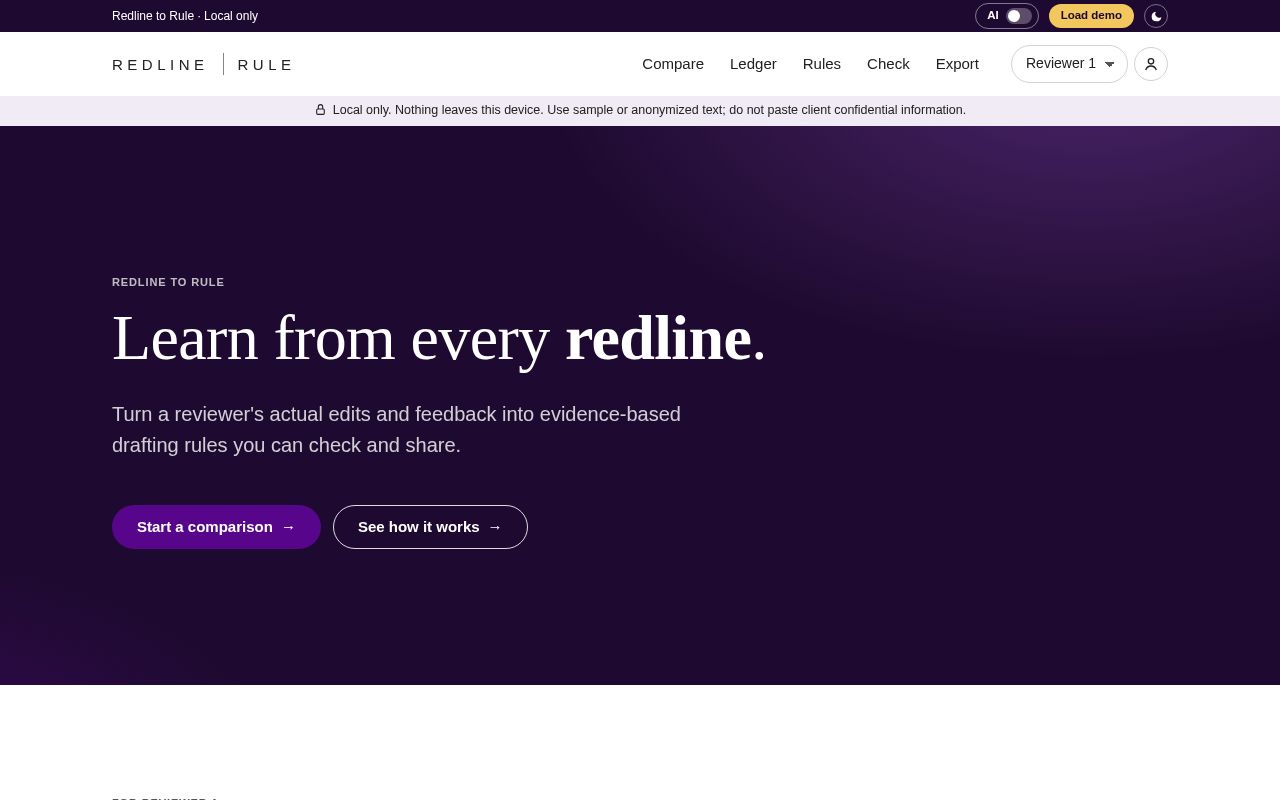The height and width of the screenshot is (800, 1280).
Task: Open the Ledger nav item
Action: pos(753,64)
